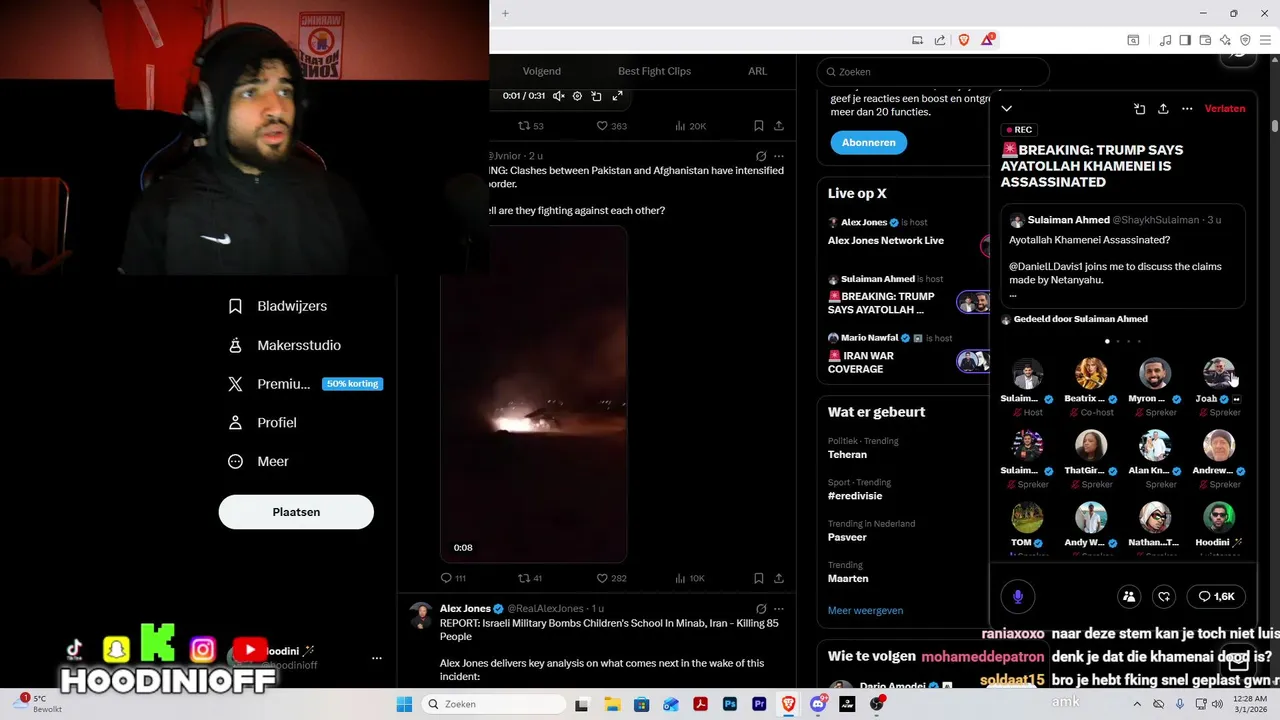This screenshot has height=720, width=1280.
Task: Mute the top video via speaker icon
Action: pyautogui.click(x=559, y=96)
